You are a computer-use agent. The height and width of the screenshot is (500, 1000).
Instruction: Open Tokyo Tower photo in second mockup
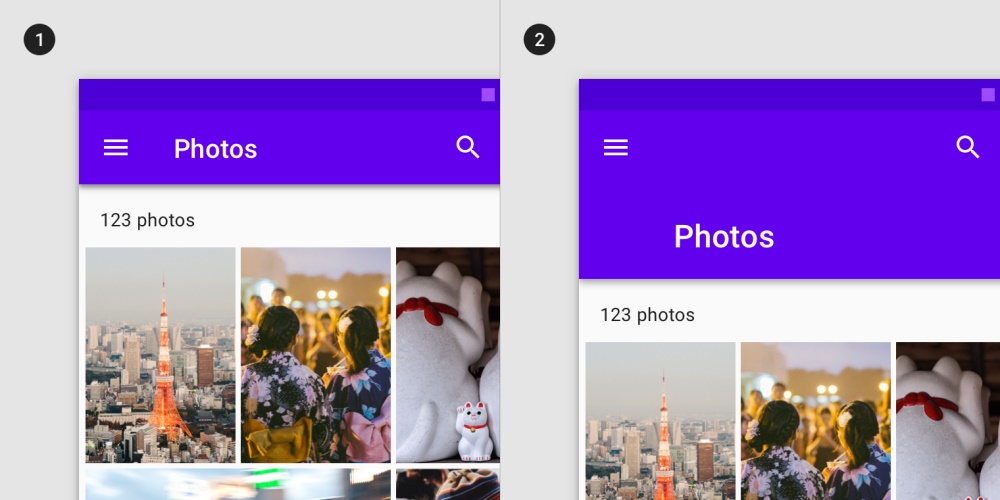click(661, 421)
